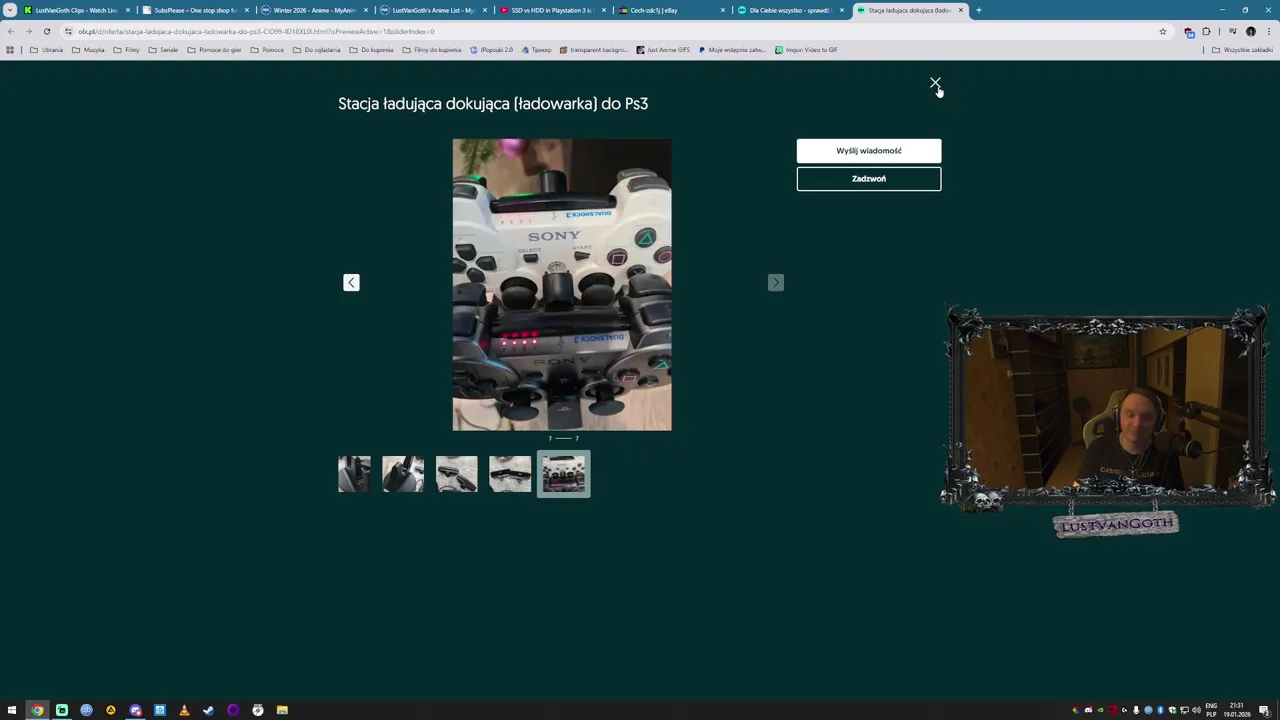Viewport: 1280px width, 720px height.
Task: Switch to LustVanGoth's Anime List tab
Action: tap(434, 10)
